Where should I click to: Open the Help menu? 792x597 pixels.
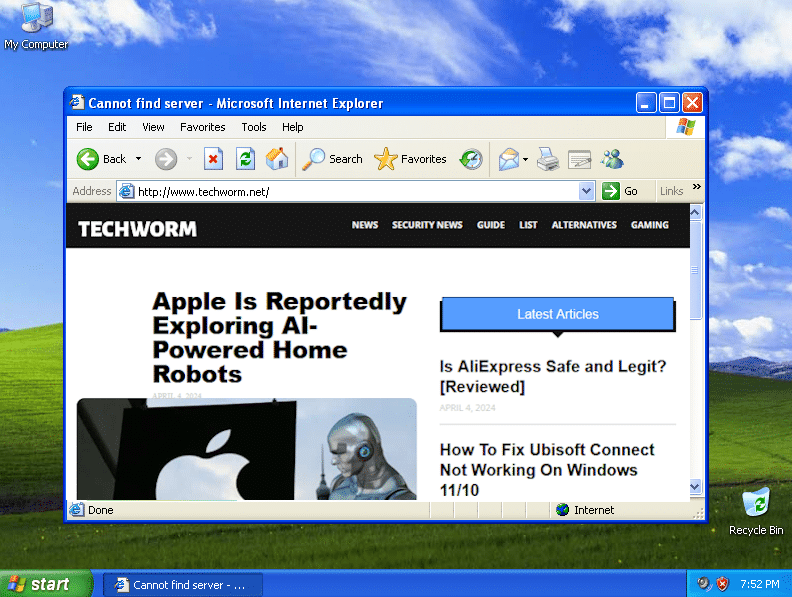[292, 127]
